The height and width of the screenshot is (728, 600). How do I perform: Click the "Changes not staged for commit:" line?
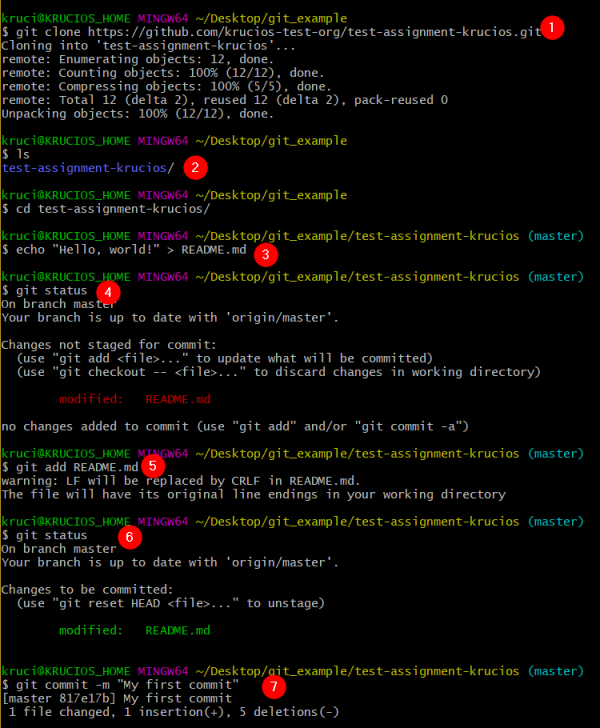point(109,345)
